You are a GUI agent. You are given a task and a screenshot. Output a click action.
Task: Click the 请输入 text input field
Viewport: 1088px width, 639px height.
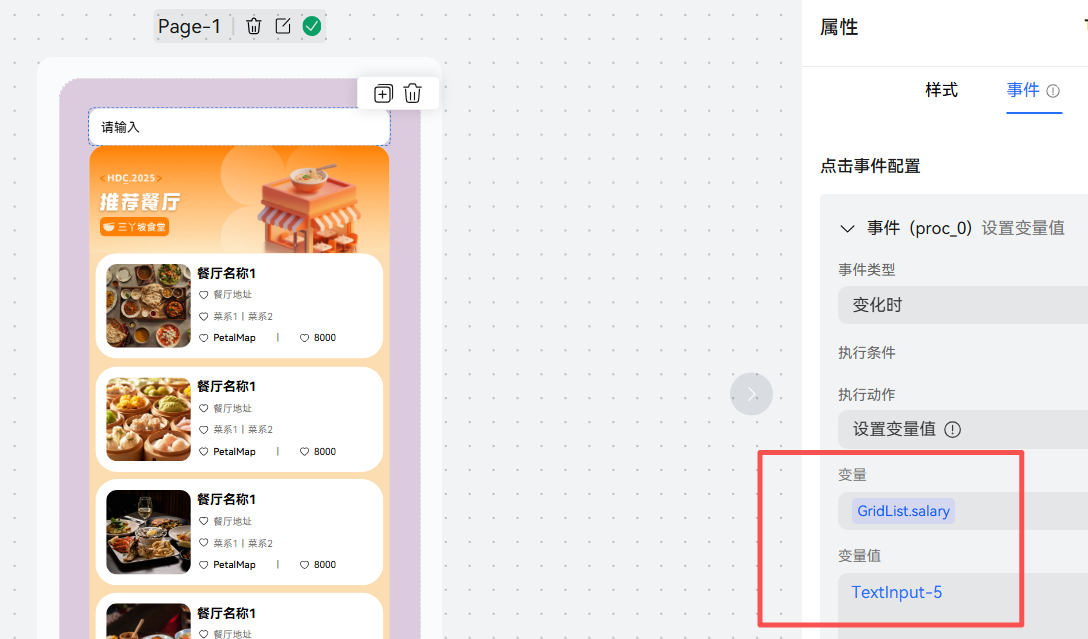(x=239, y=127)
